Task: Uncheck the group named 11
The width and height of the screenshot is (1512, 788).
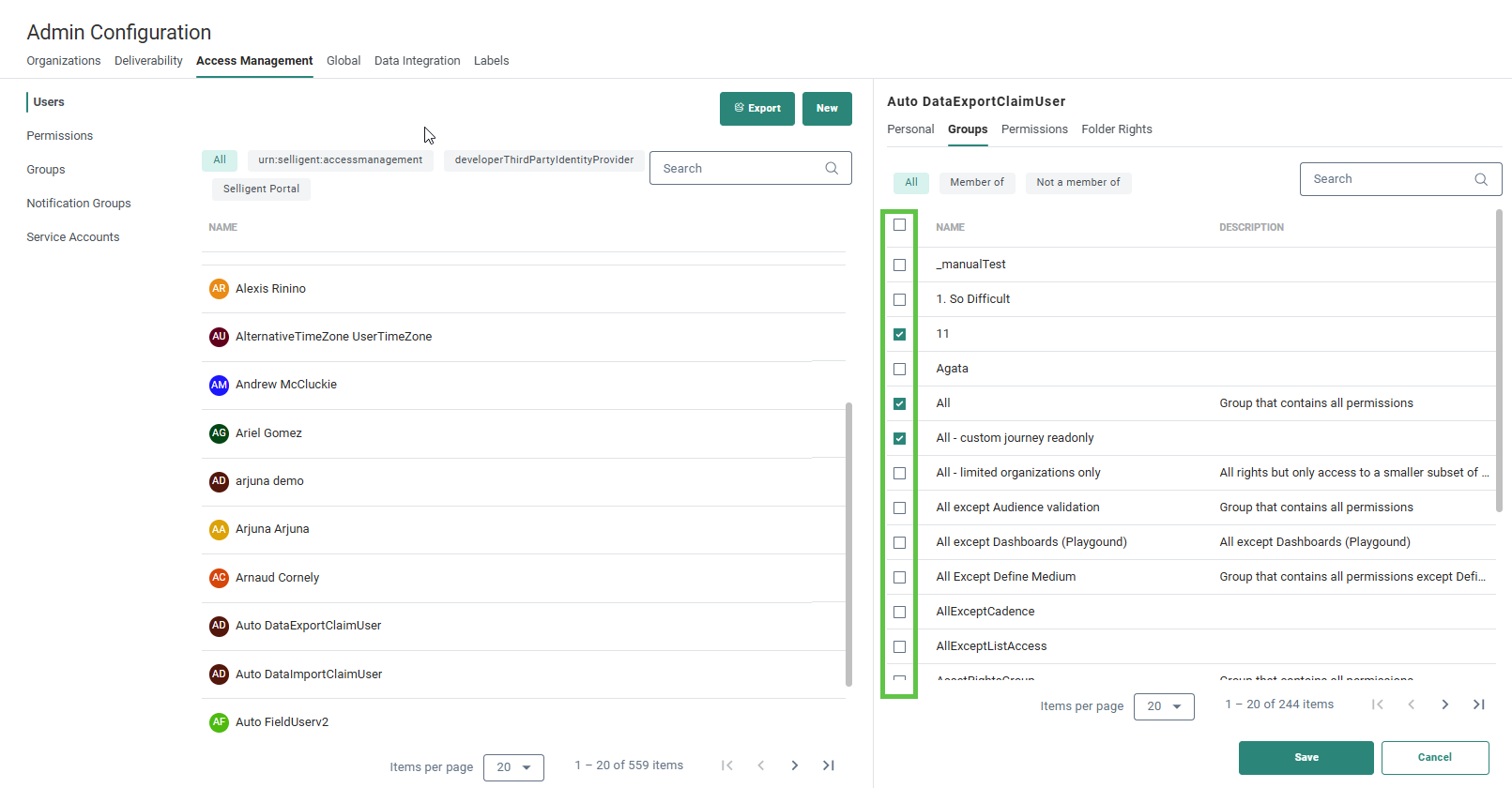Action: tap(899, 335)
